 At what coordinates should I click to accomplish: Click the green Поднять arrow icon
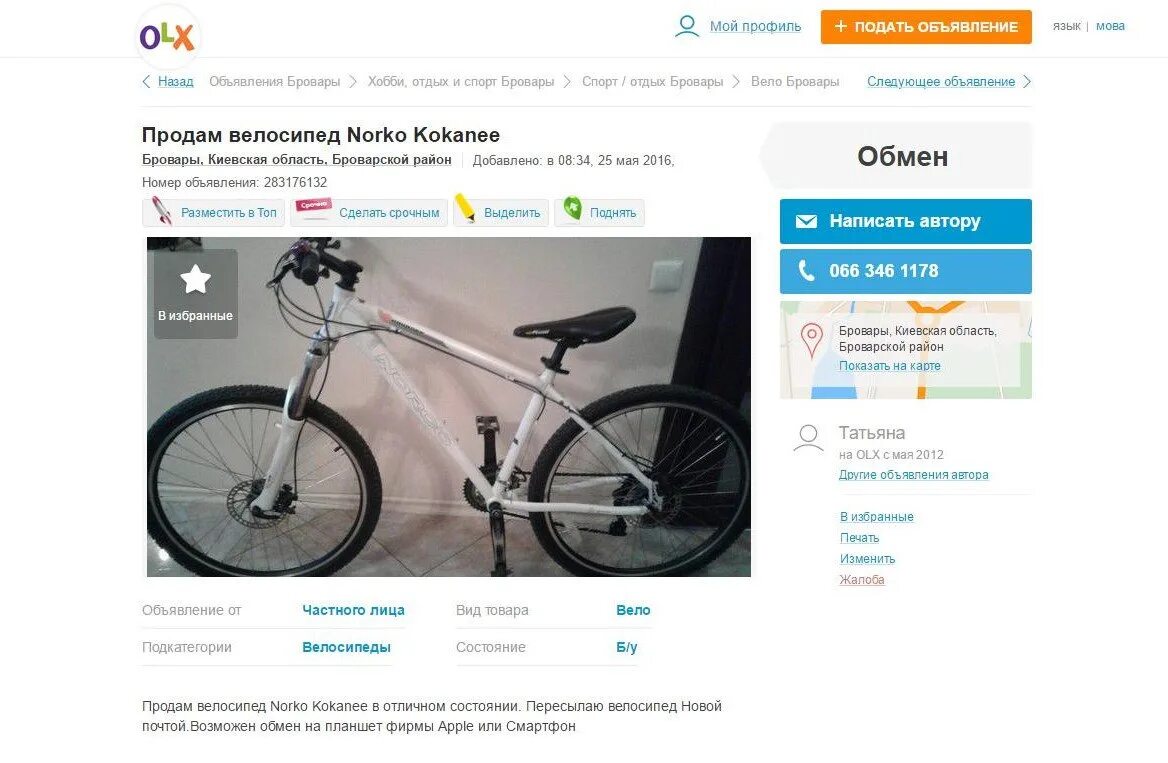pyautogui.click(x=572, y=208)
